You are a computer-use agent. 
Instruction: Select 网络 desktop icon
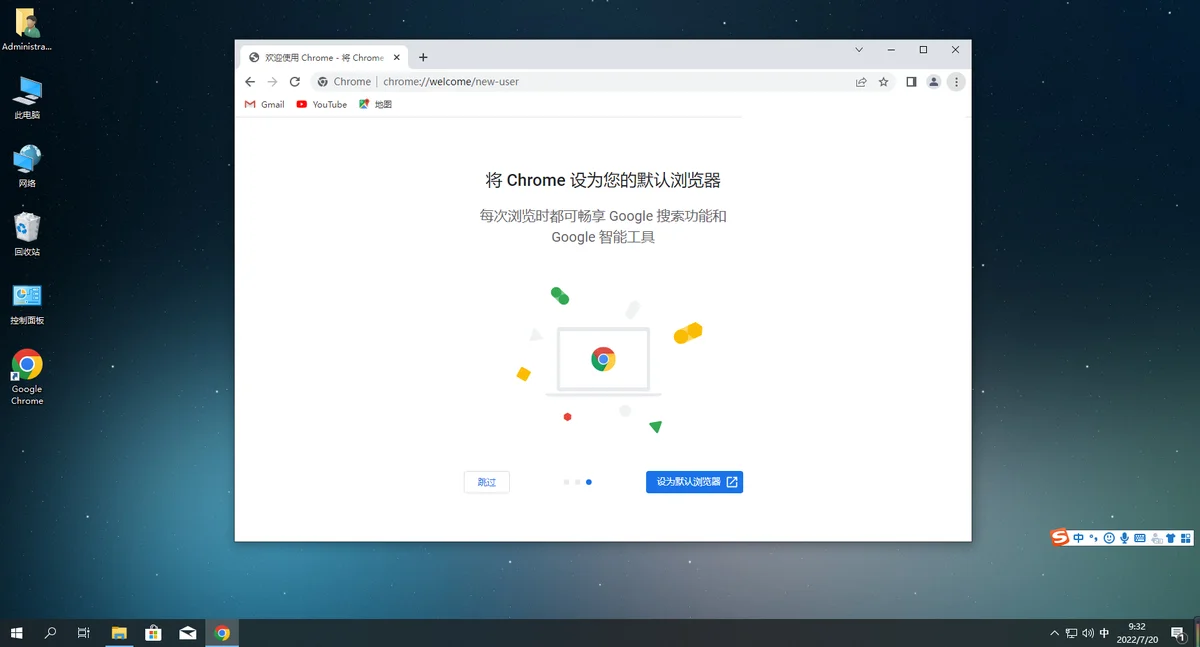27,166
